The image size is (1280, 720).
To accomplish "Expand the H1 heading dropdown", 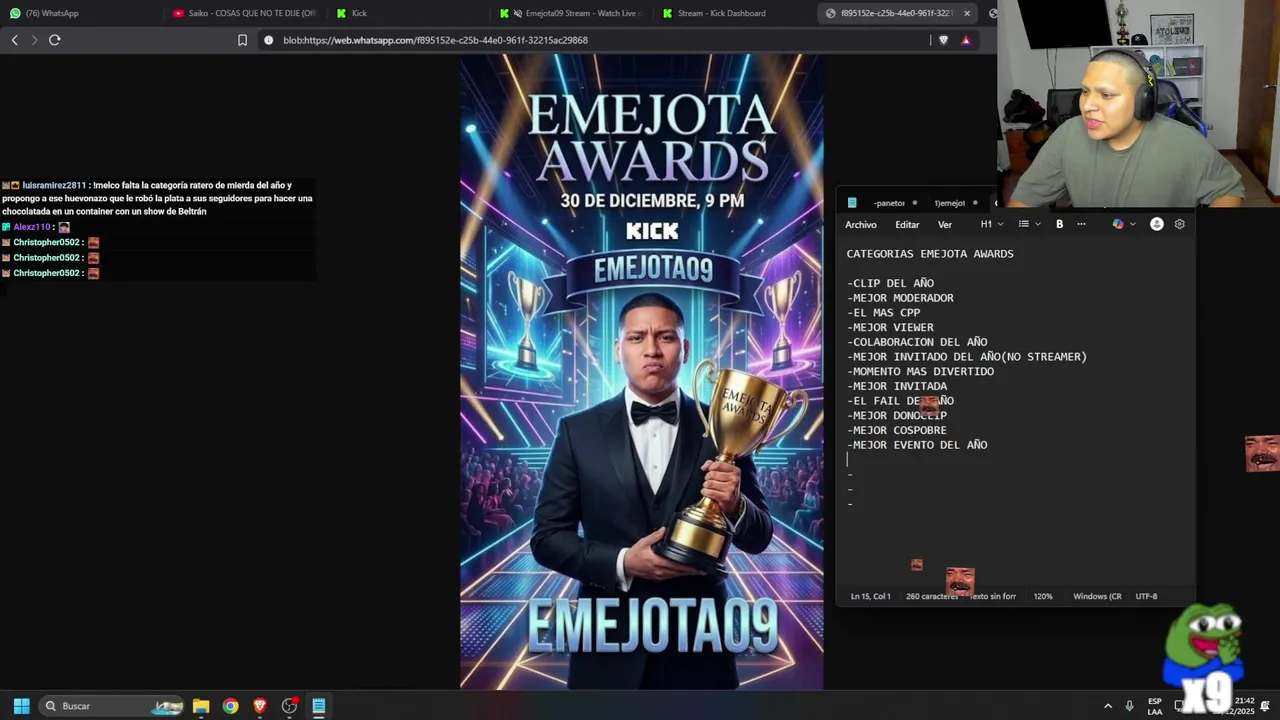I will (x=992, y=224).
